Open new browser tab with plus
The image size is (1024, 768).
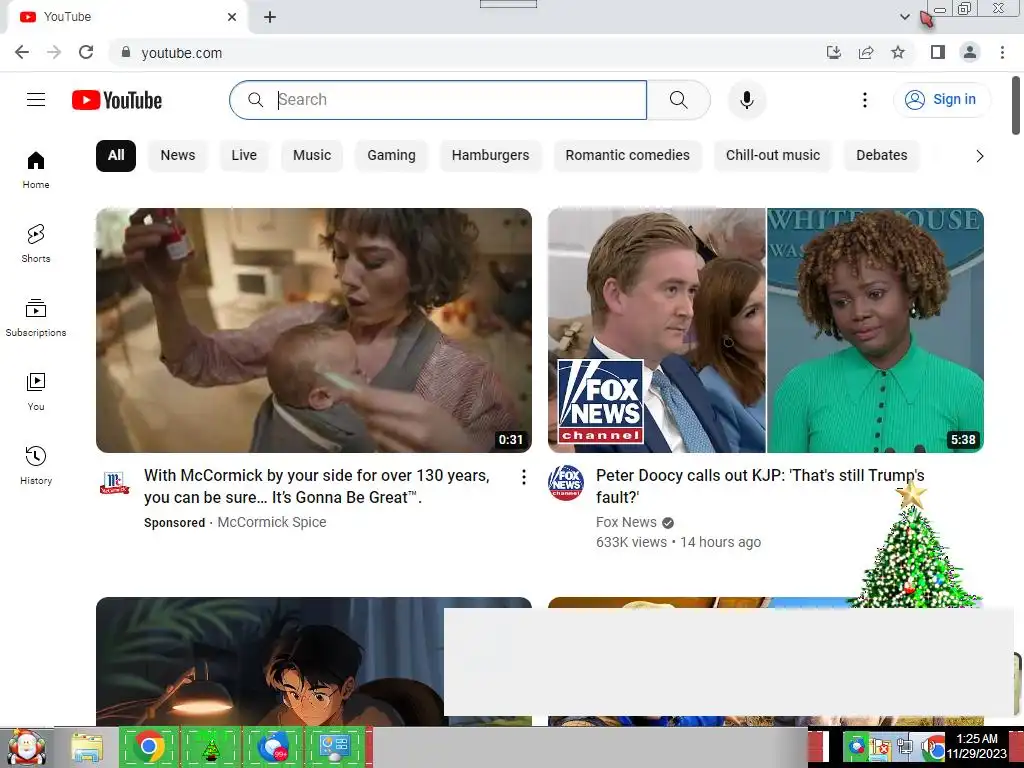click(x=270, y=17)
